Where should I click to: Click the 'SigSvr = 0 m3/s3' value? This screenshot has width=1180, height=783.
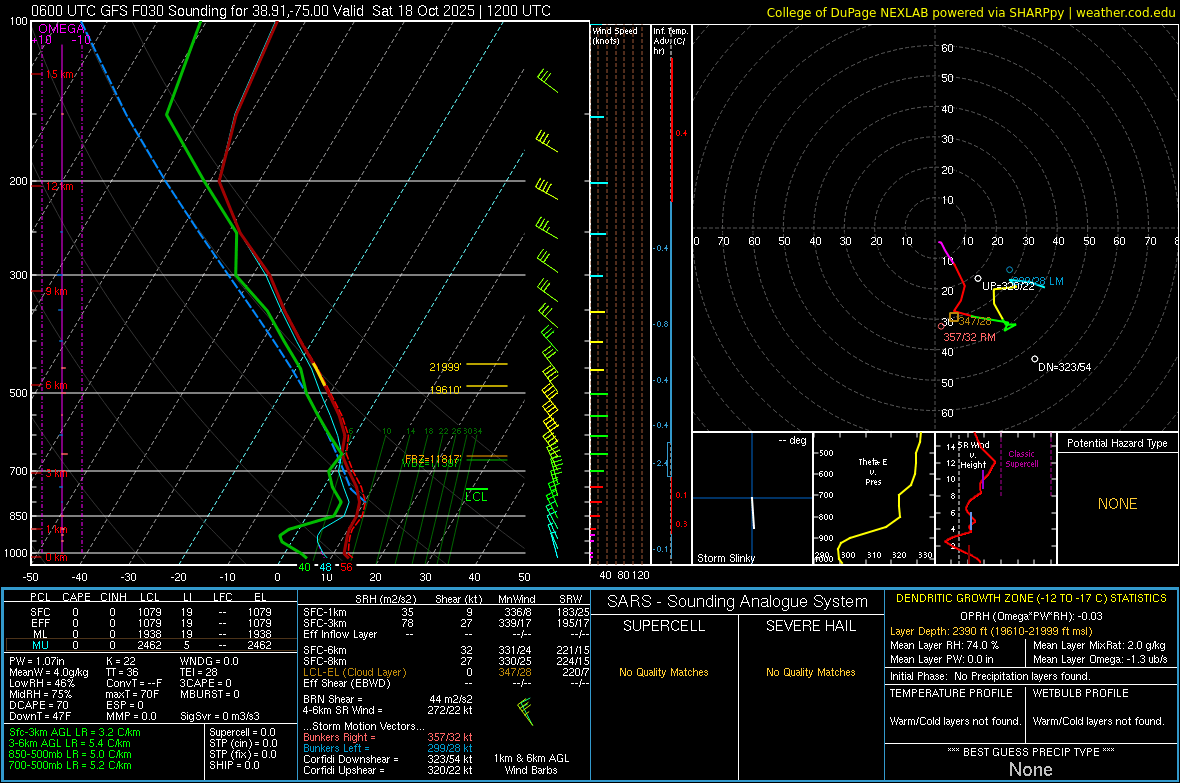tap(220, 716)
